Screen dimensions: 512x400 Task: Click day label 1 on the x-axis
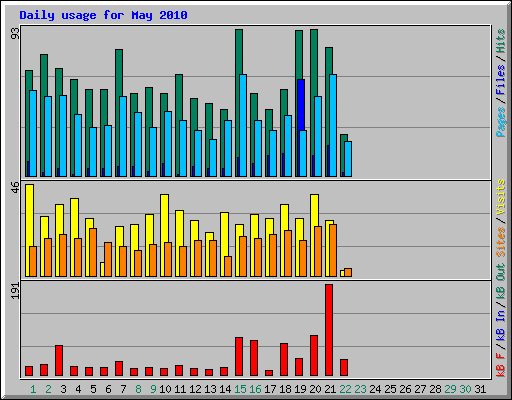point(33,389)
